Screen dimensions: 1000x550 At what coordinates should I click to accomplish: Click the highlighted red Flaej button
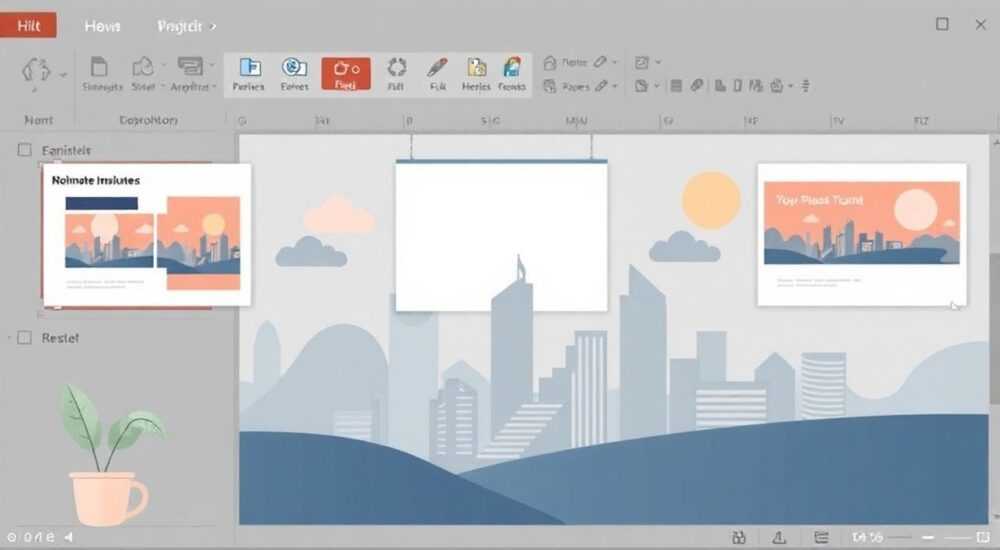[346, 73]
